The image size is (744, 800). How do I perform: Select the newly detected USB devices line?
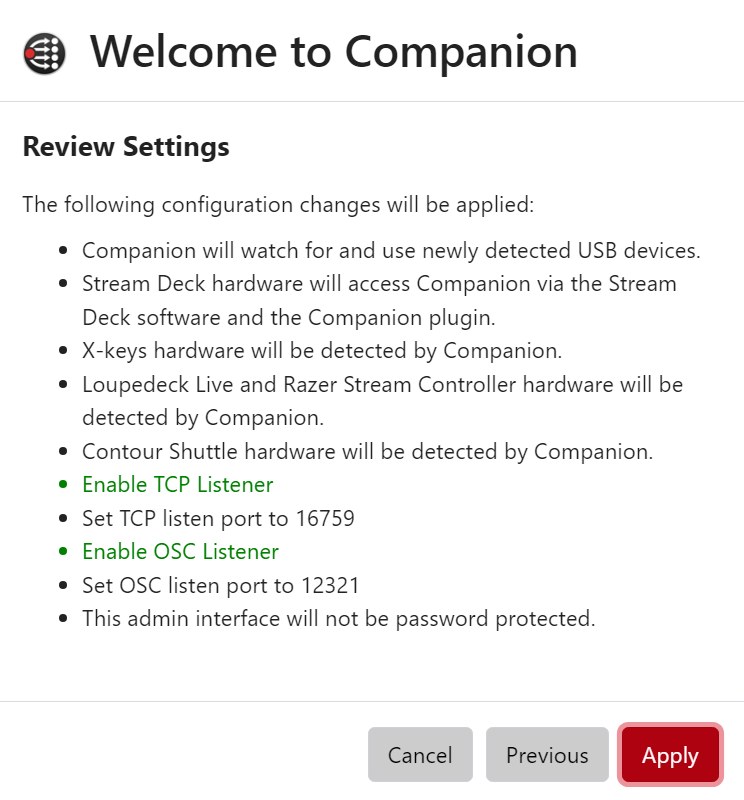(391, 251)
